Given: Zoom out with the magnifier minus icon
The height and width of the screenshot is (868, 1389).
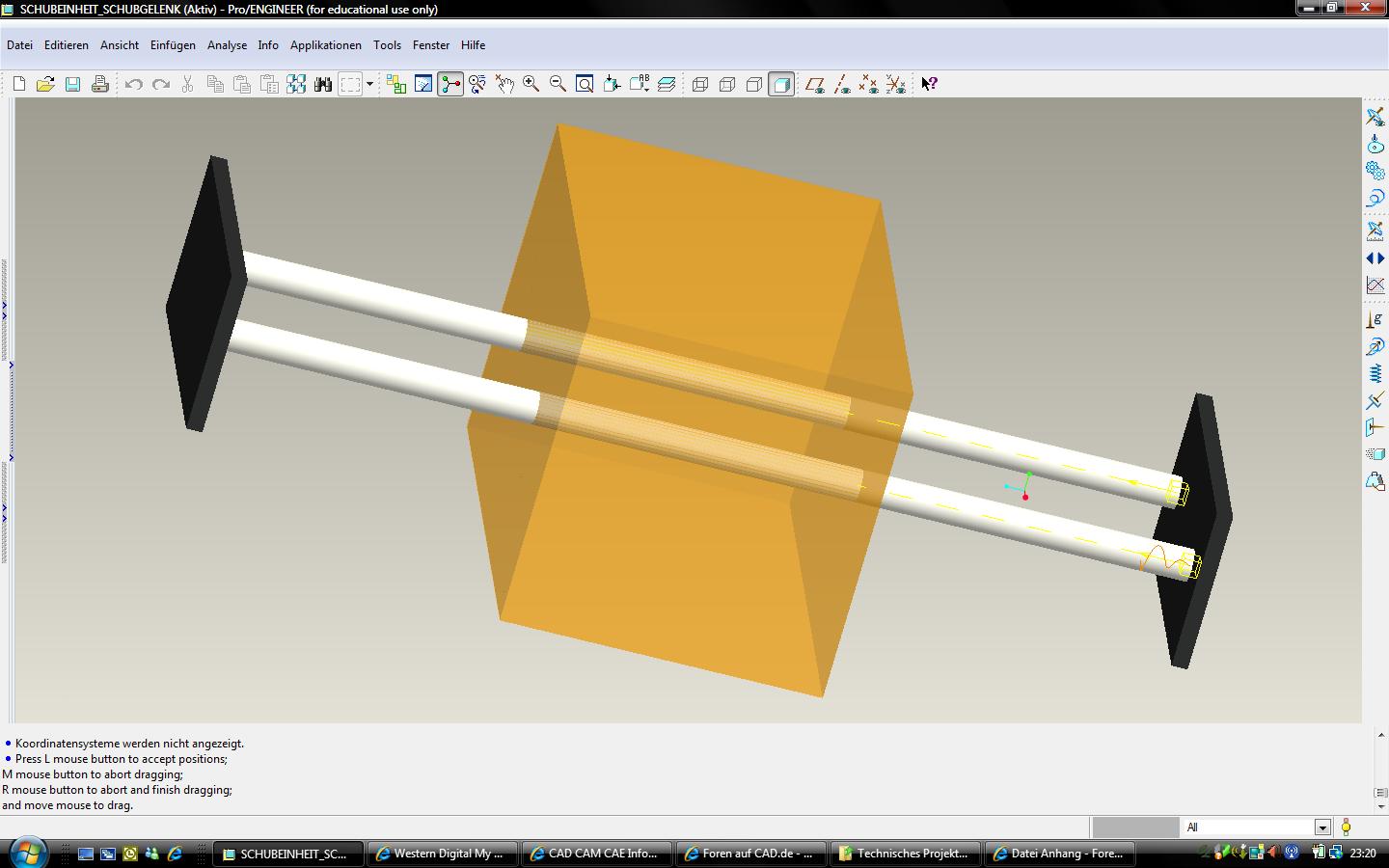Looking at the screenshot, I should 558,84.
